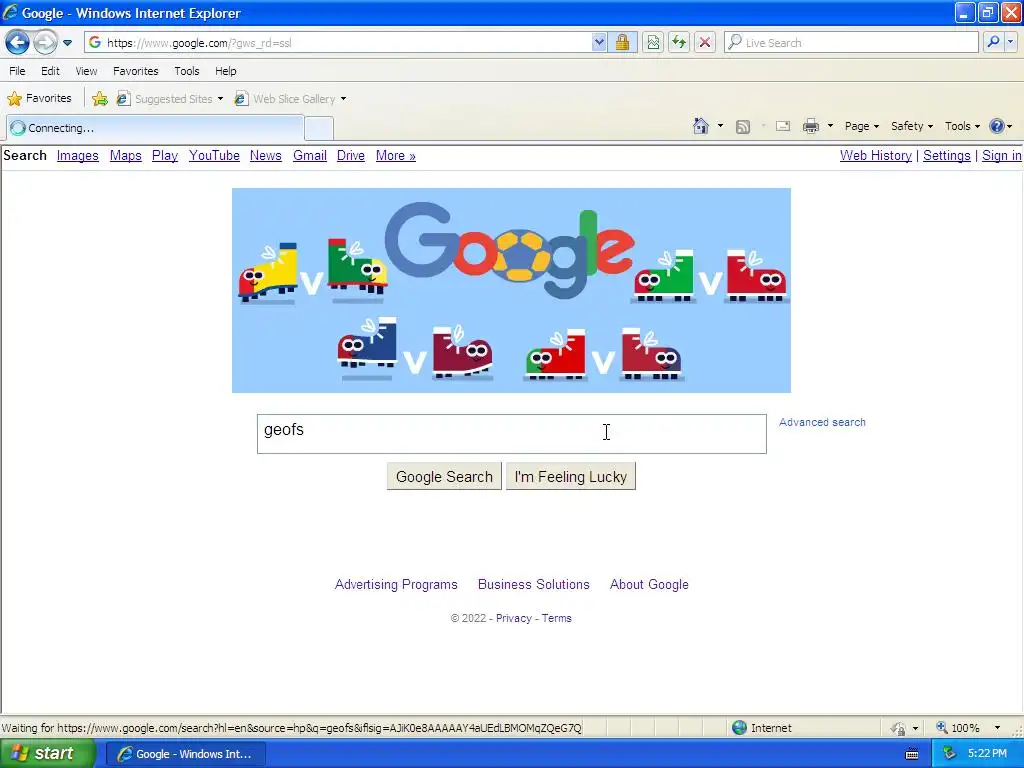Open Business Solutions link
This screenshot has width=1024, height=768.
[x=534, y=584]
